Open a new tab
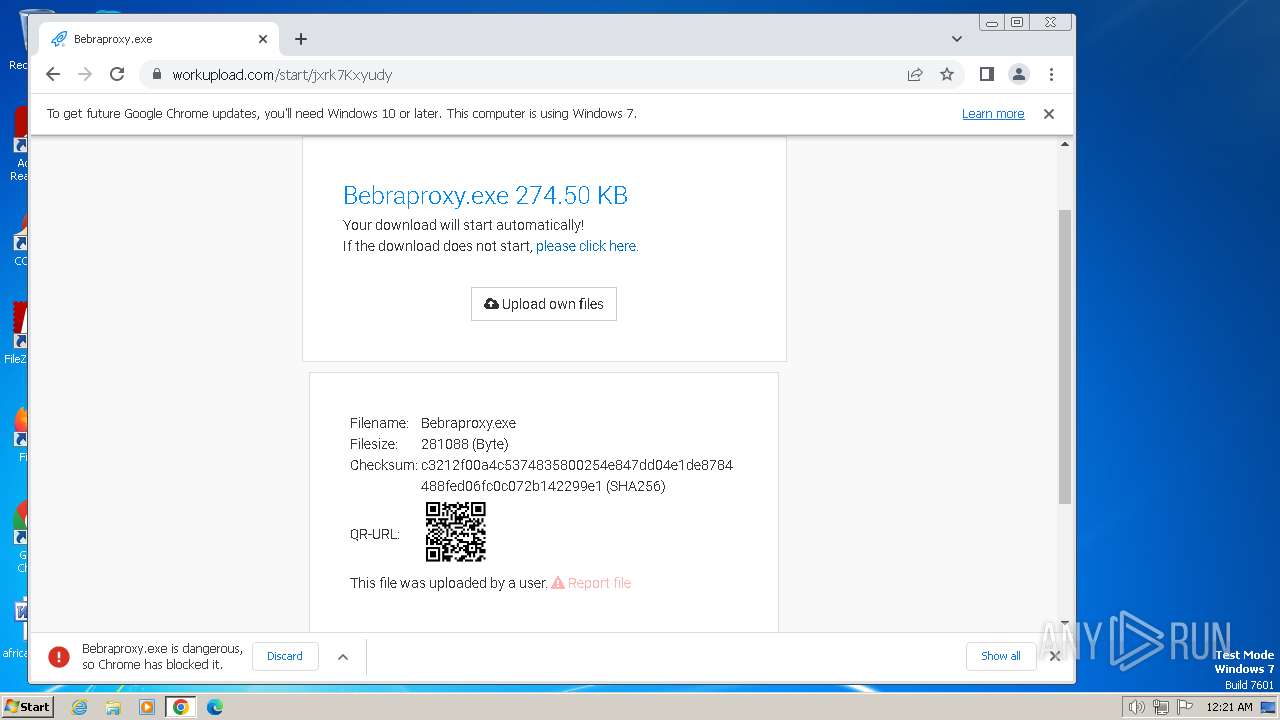 (301, 39)
